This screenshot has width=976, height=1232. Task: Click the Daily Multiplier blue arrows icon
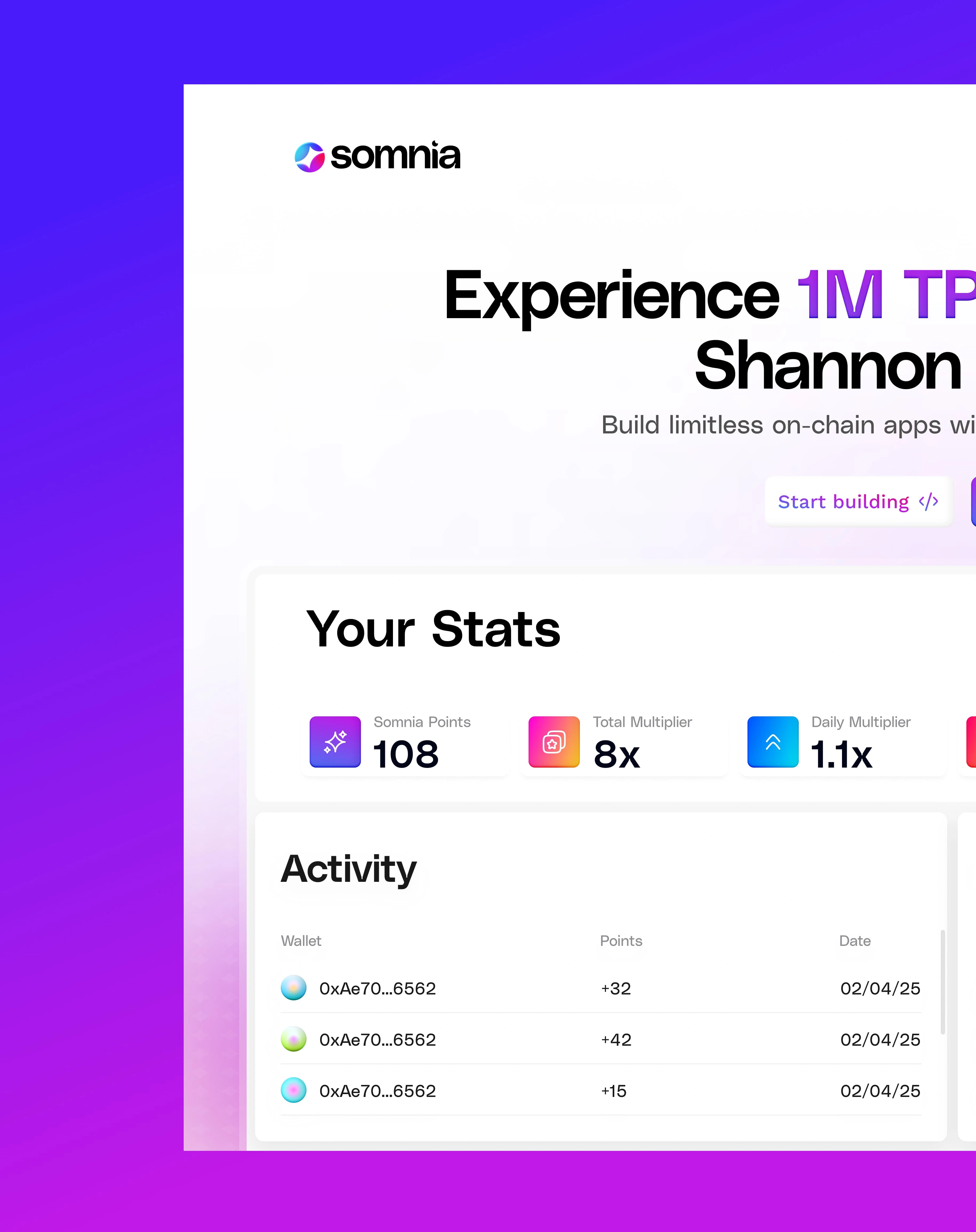[773, 741]
